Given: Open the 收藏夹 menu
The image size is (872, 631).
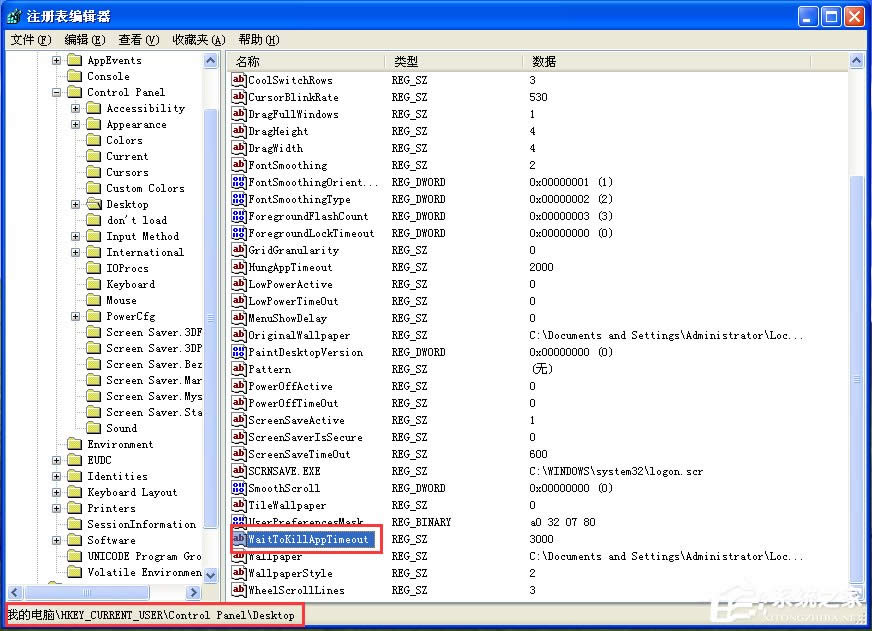Looking at the screenshot, I should coord(198,40).
